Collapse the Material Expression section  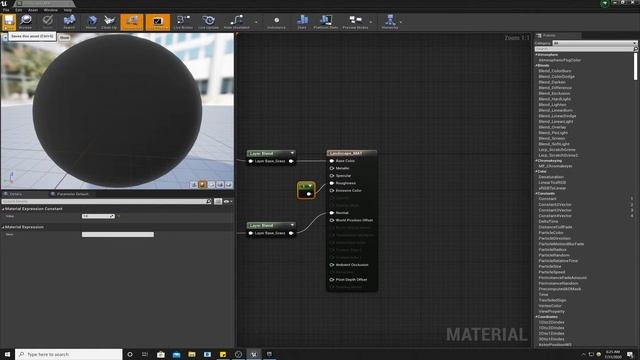(3, 227)
